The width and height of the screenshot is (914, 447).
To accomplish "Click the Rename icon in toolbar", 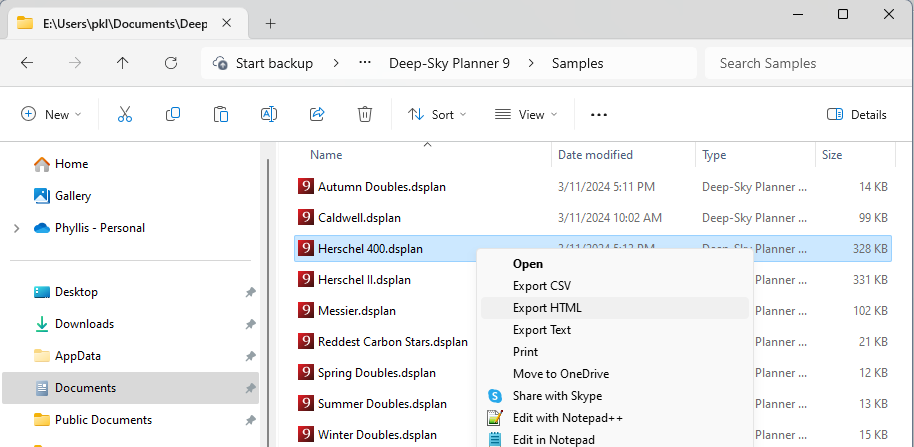I will (269, 114).
